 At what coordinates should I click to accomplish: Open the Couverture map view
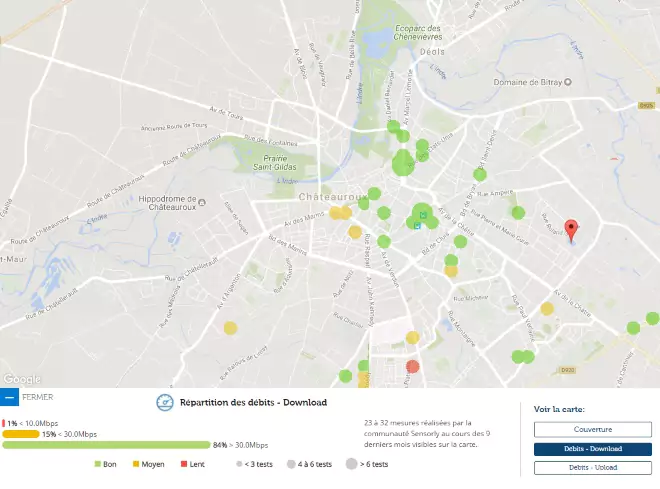click(x=593, y=429)
